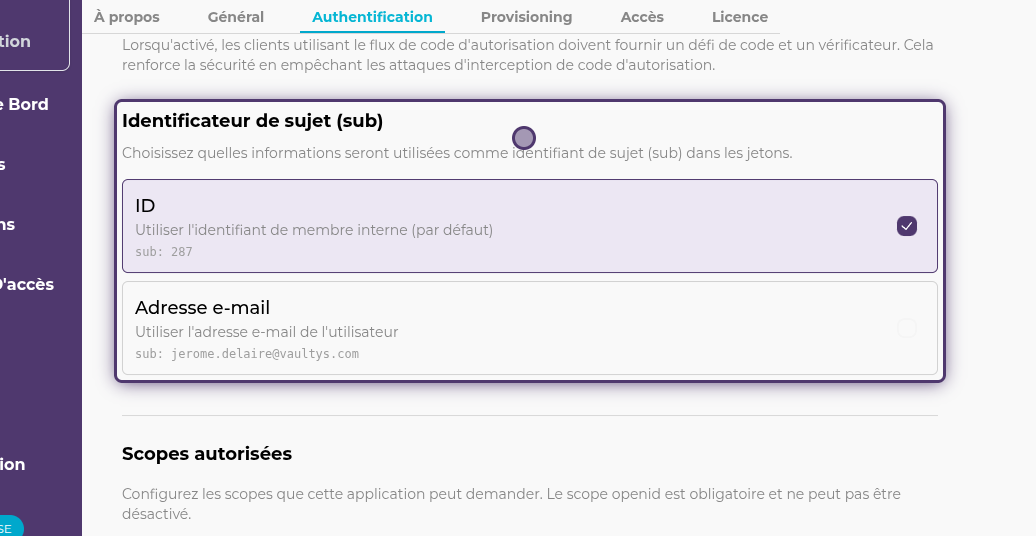Click the jerome.delaire@vaultys.com sub example
Image resolution: width=1036 pixels, height=536 pixels.
click(246, 354)
